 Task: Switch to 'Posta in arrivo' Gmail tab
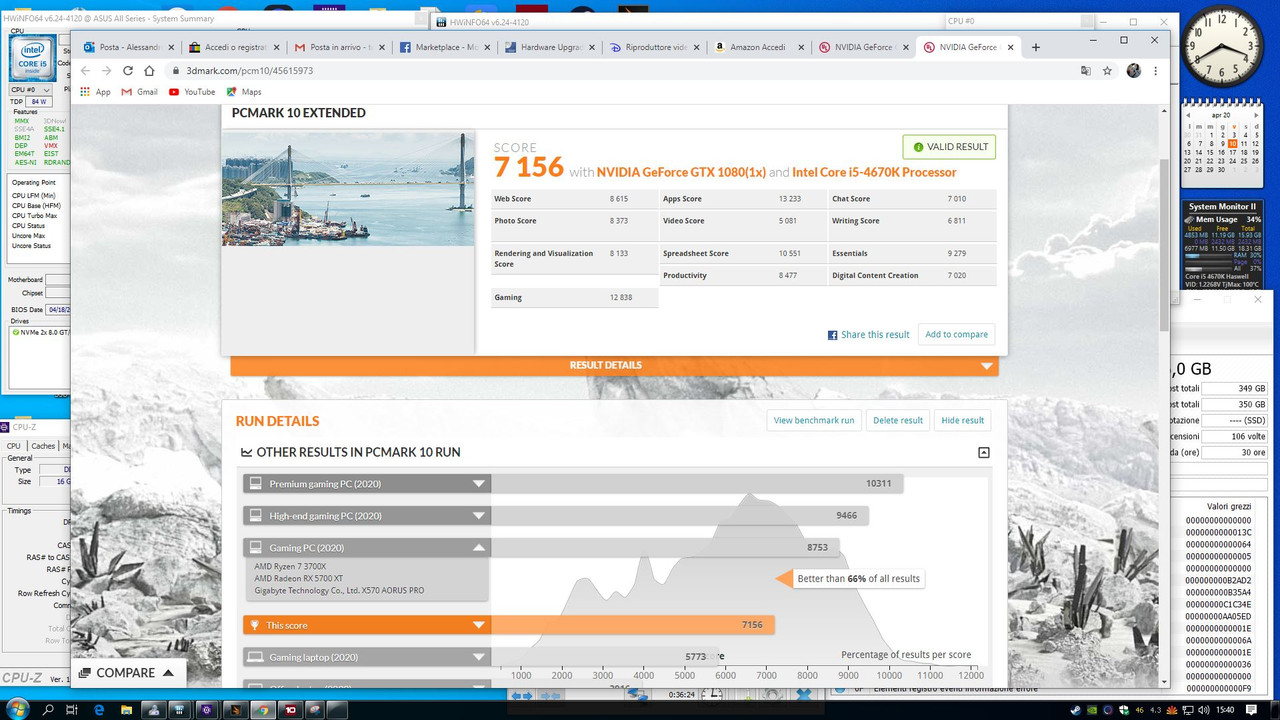click(x=340, y=47)
